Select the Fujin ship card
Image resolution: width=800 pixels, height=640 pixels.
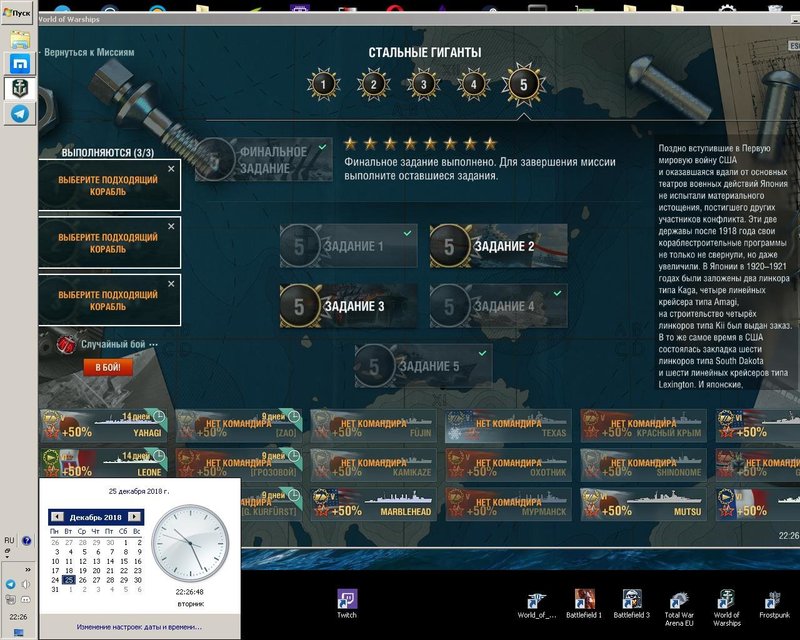(373, 426)
